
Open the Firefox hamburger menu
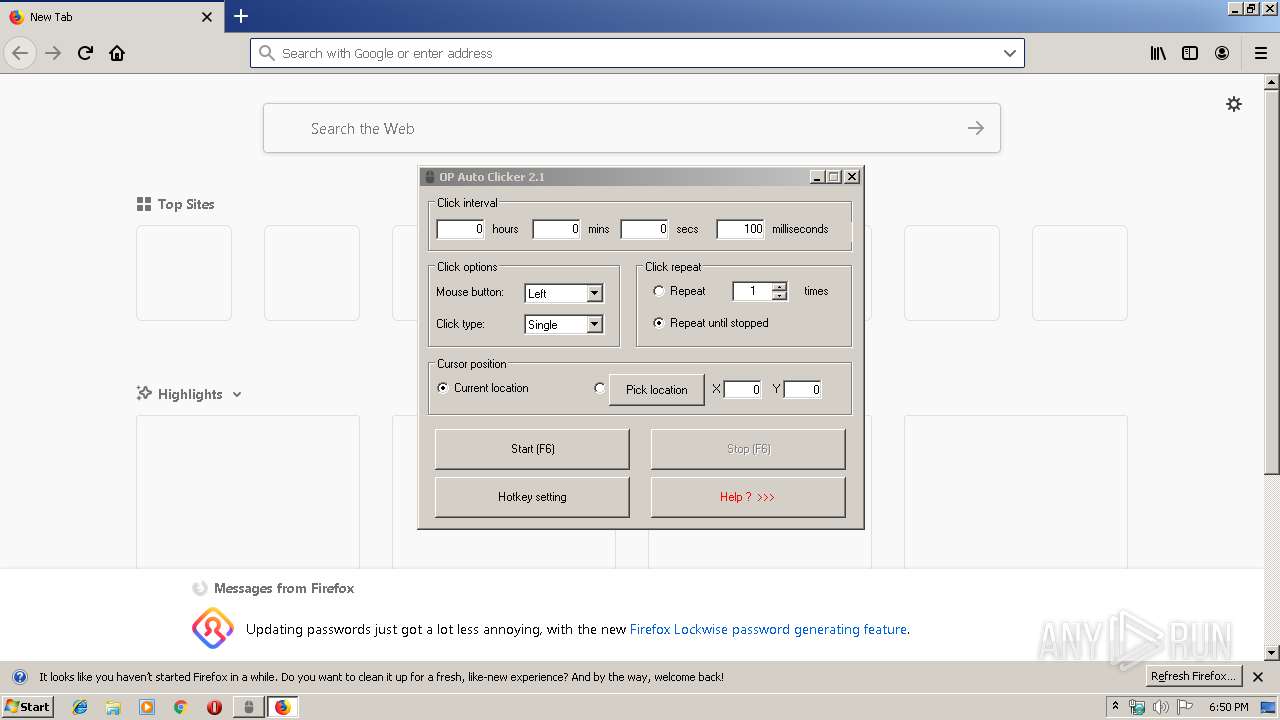coord(1261,53)
